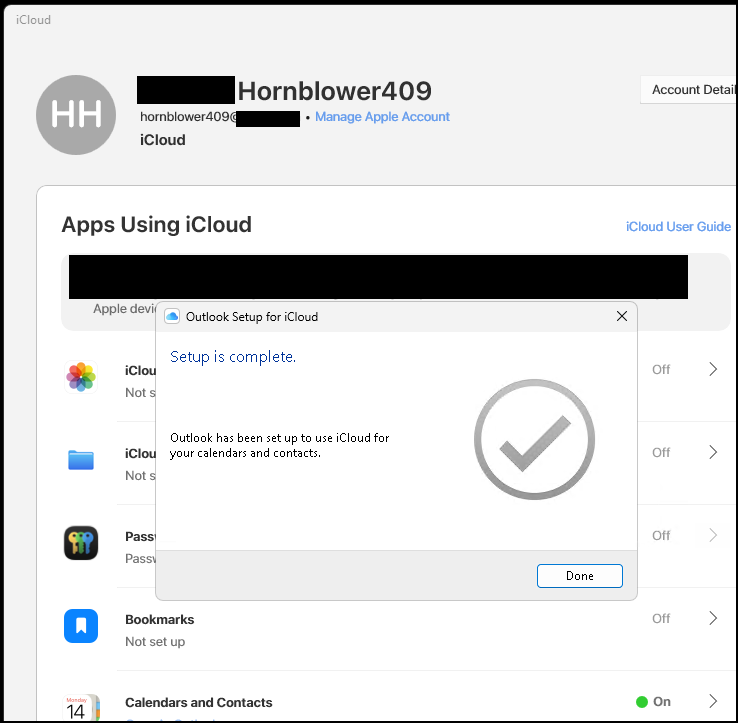Click the iCloud cloud icon in dialog title
The height and width of the screenshot is (723, 738).
(x=172, y=316)
